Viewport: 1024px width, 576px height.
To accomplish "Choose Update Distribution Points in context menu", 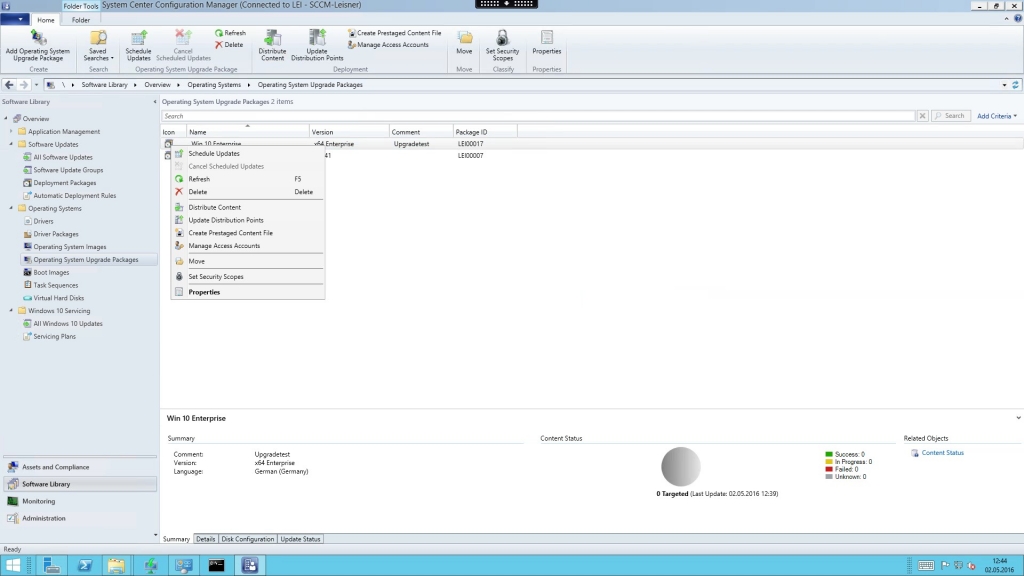I will pyautogui.click(x=248, y=220).
